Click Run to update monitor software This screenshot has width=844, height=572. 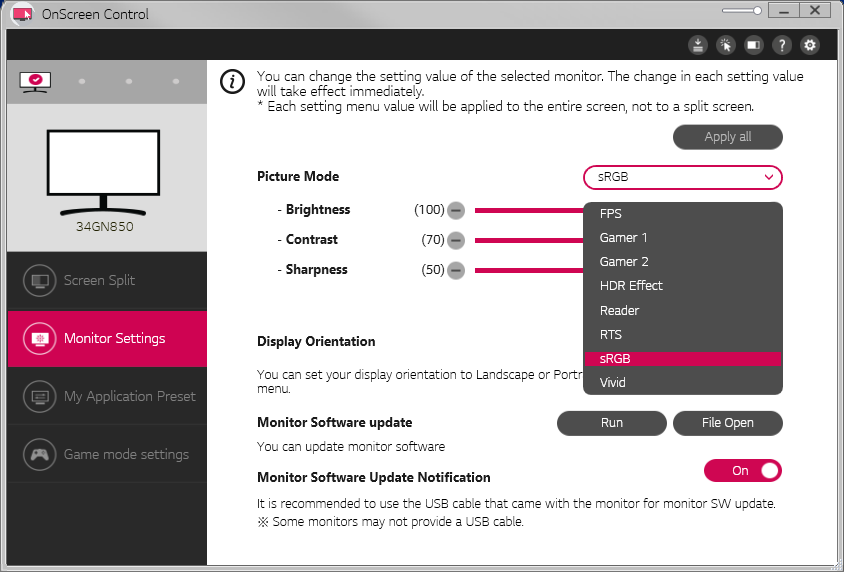pos(611,423)
